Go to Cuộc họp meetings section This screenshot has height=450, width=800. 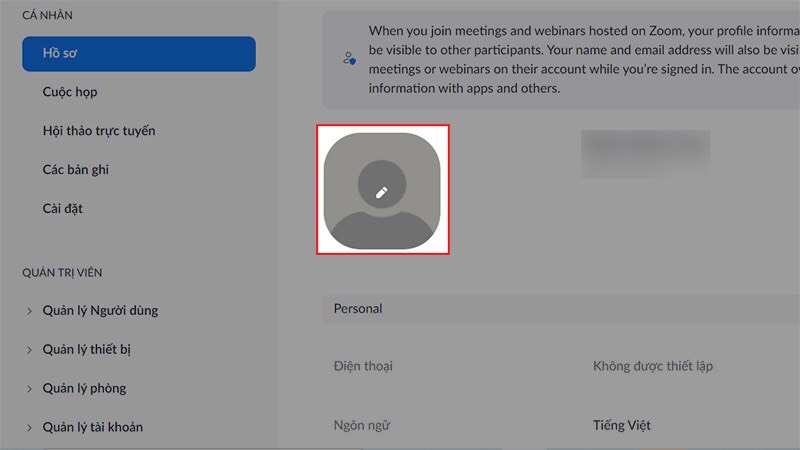click(x=70, y=92)
